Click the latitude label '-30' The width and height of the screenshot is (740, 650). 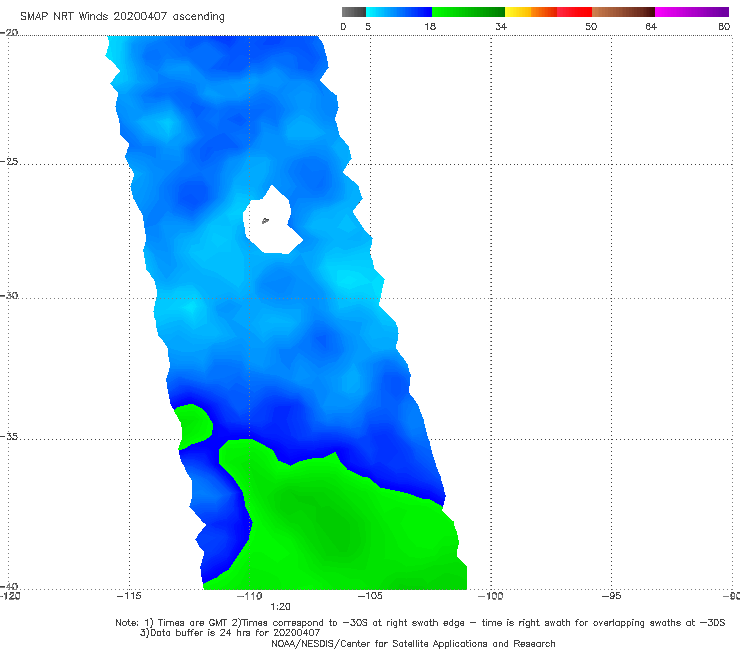(9, 295)
